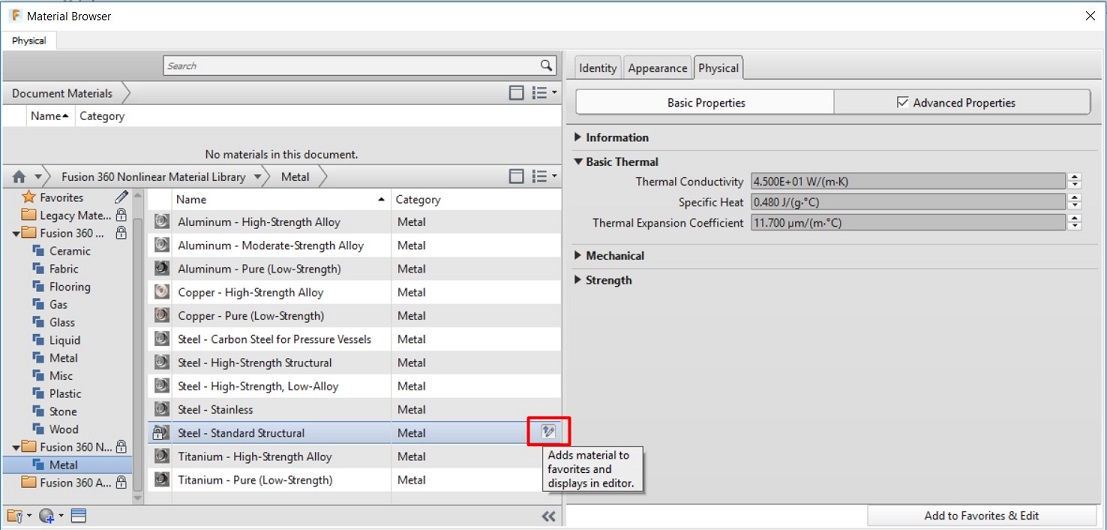Click the add to favorites and edit icon on Steel - Standard Structural
Screen dimensions: 1107x530
pos(549,432)
